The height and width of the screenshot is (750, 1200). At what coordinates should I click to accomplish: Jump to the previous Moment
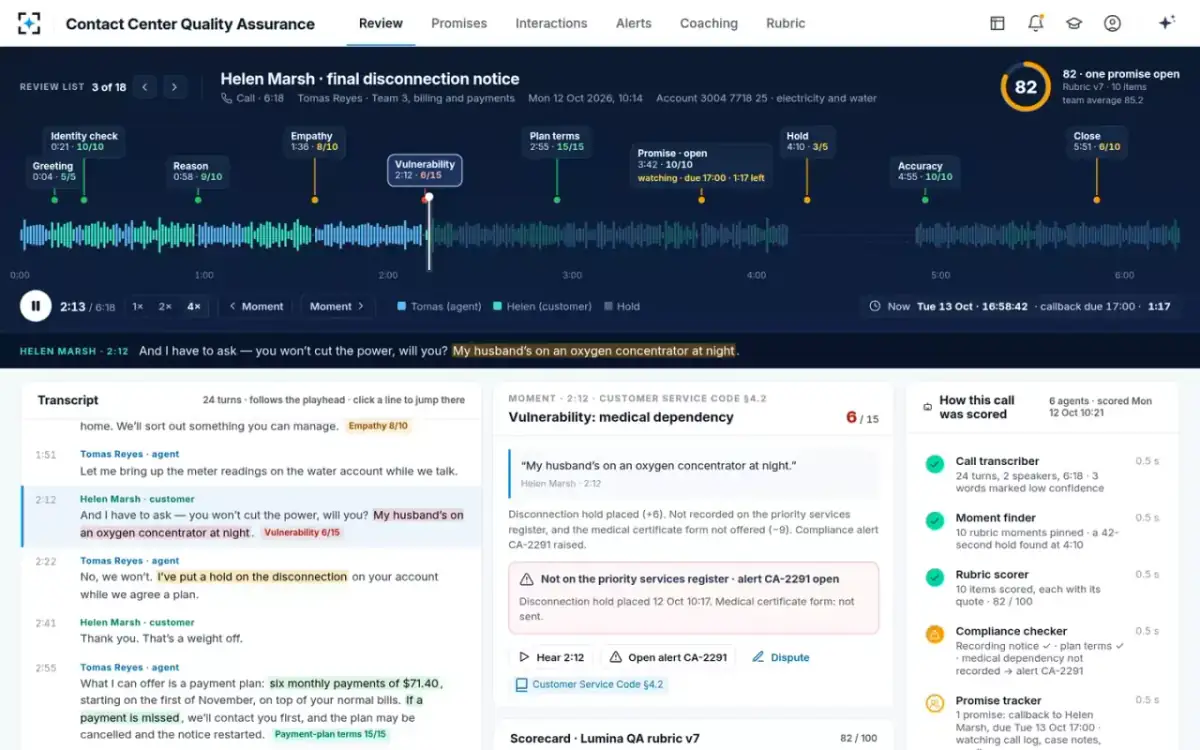point(256,306)
